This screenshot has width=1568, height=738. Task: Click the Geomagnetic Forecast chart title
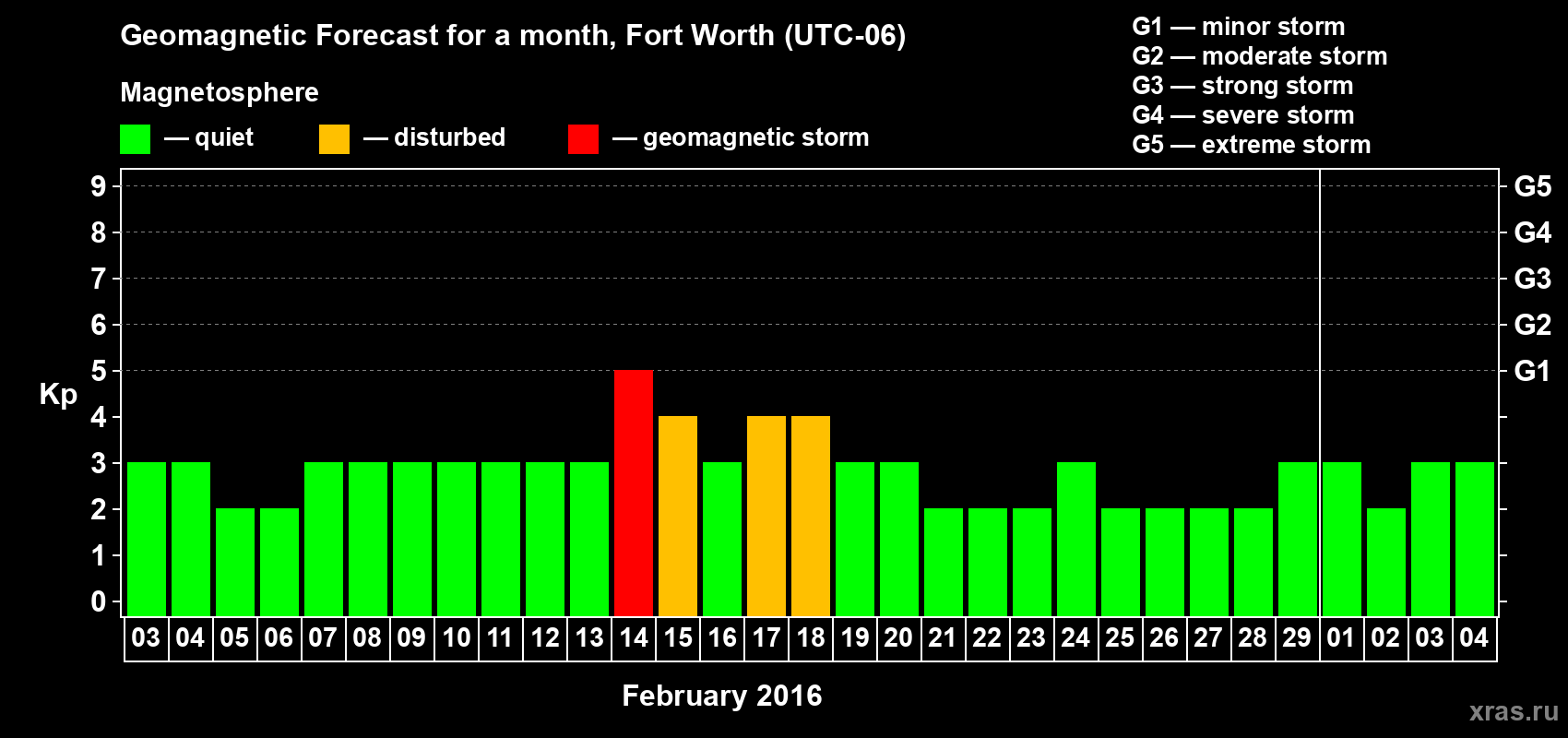(x=513, y=36)
